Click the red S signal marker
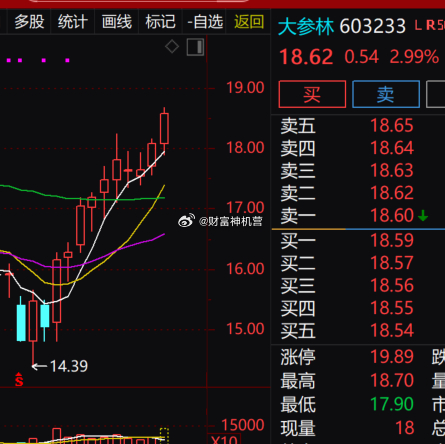The width and height of the screenshot is (445, 444). 19,380
